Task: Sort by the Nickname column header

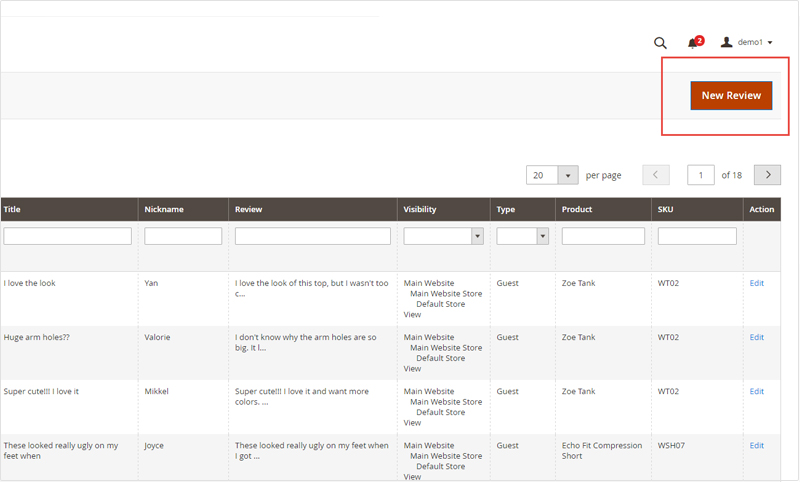Action: point(164,209)
